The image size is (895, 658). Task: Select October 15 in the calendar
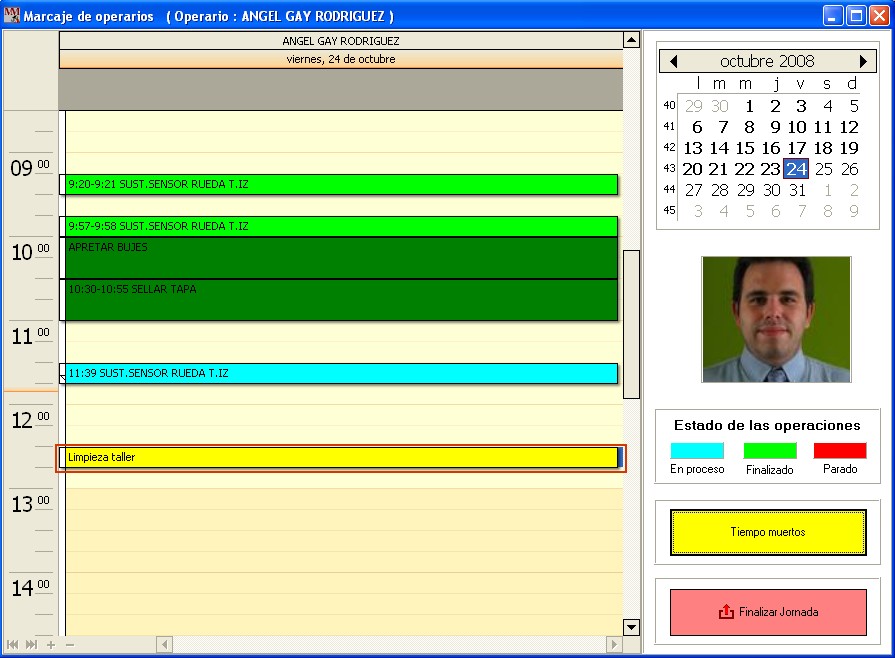point(745,148)
